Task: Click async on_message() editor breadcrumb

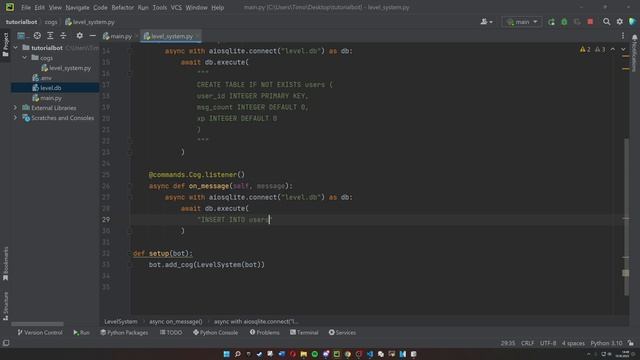Action: [x=176, y=322]
